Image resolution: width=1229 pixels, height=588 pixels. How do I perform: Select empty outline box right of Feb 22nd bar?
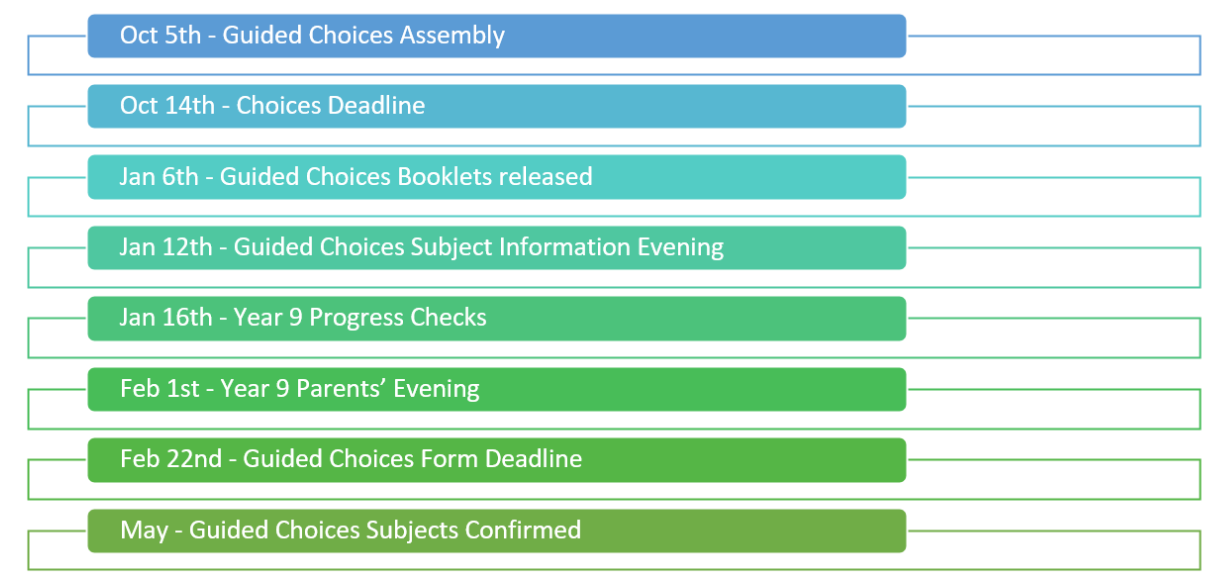point(1054,480)
